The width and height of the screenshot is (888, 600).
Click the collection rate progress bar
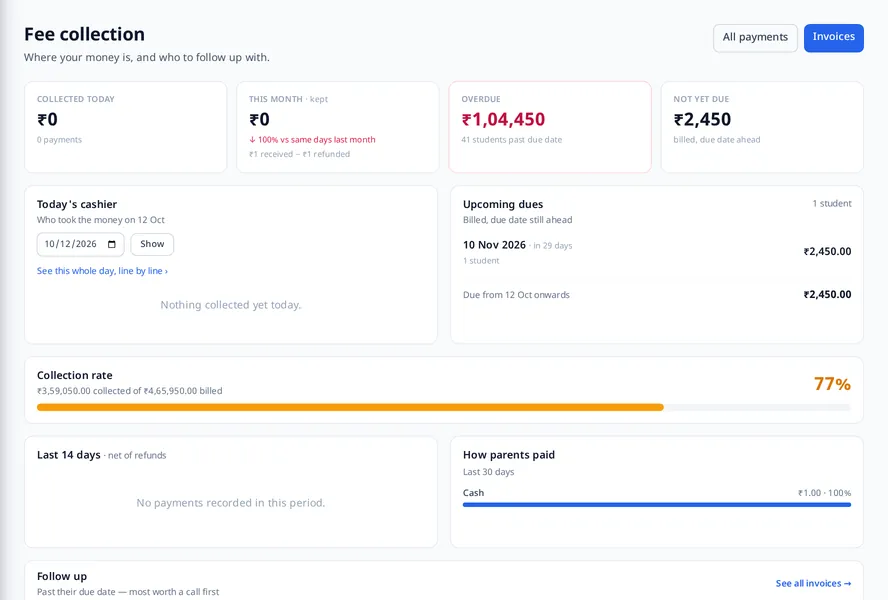click(443, 407)
